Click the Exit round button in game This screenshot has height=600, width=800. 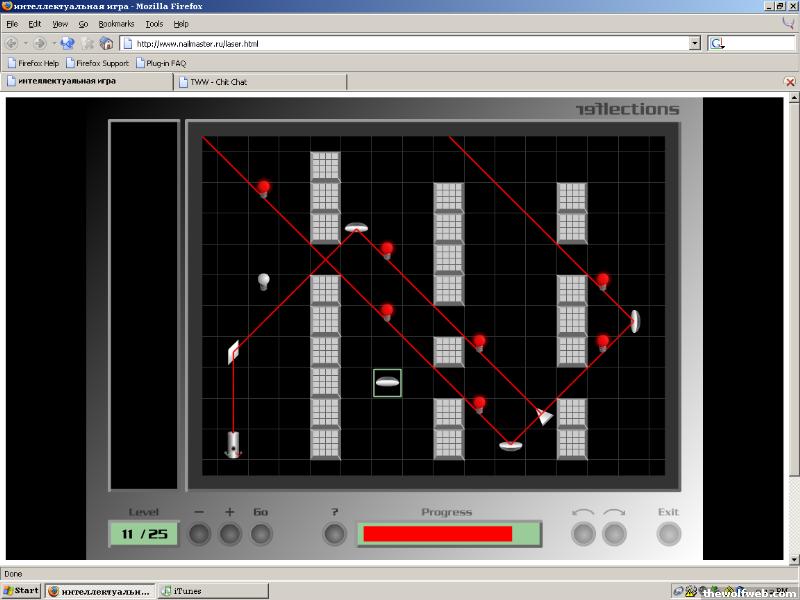point(668,534)
